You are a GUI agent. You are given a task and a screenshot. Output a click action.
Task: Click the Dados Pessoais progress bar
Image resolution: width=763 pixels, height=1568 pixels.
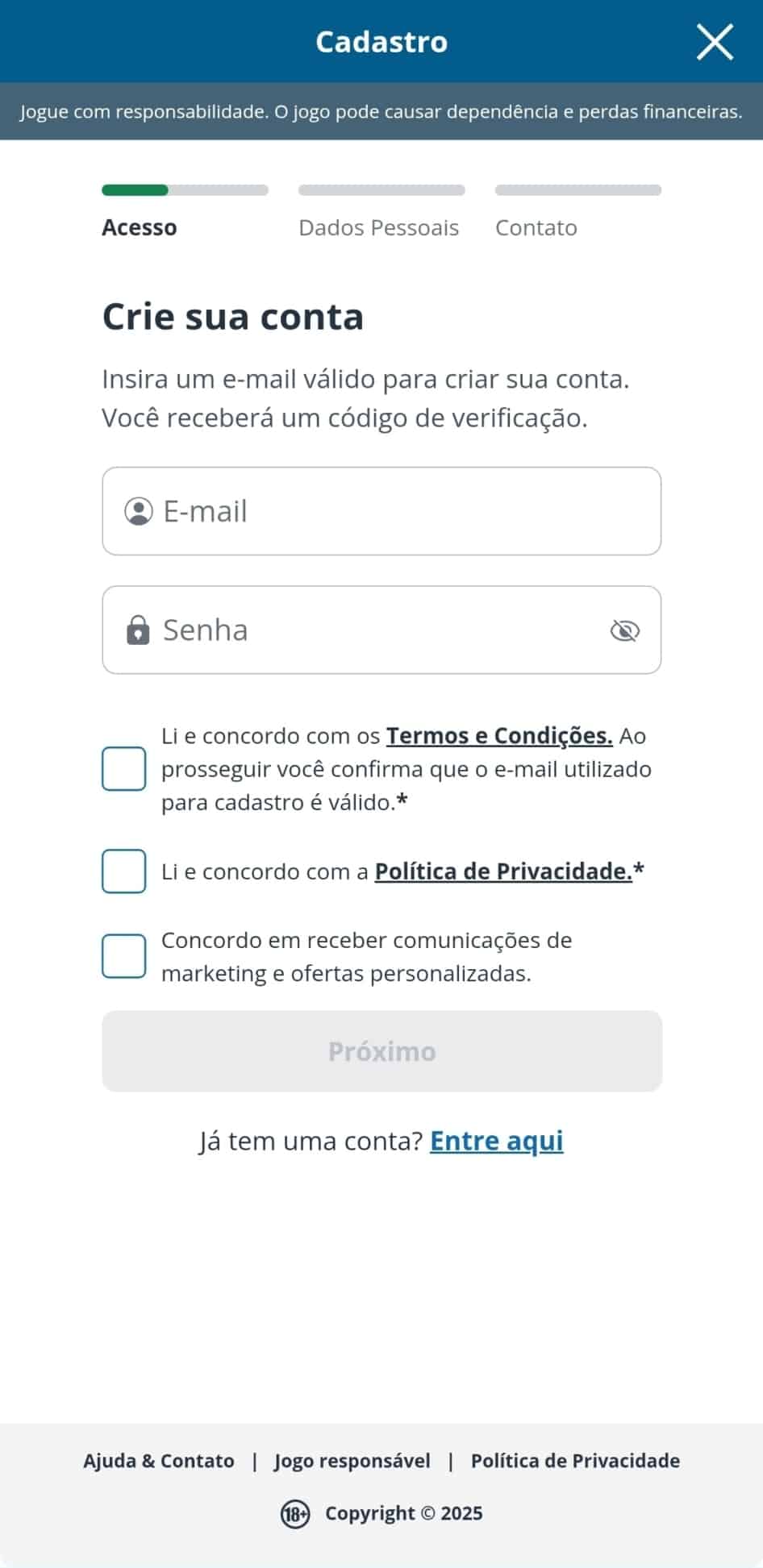click(x=381, y=190)
